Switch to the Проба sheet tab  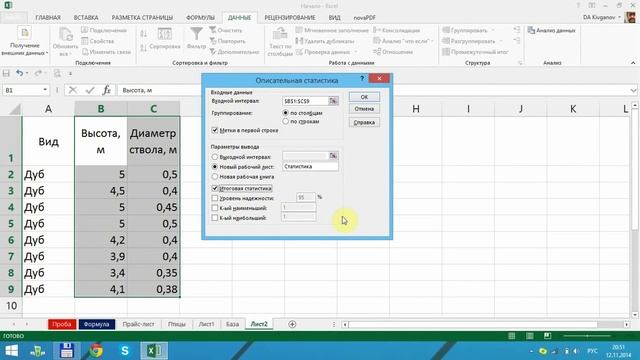click(62, 324)
